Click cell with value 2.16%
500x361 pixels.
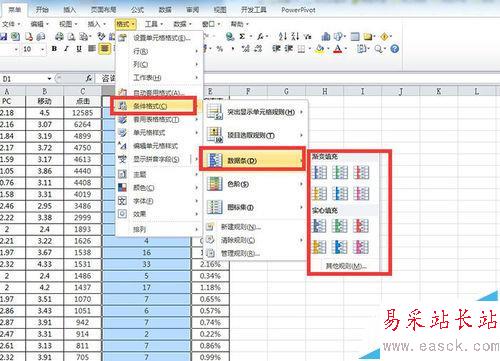coord(210,264)
